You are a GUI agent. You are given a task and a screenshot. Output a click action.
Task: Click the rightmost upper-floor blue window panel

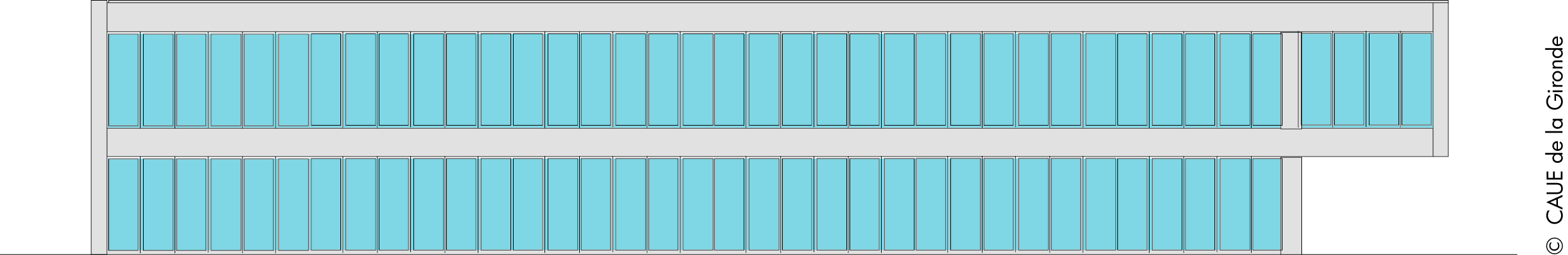[x=1416, y=79]
